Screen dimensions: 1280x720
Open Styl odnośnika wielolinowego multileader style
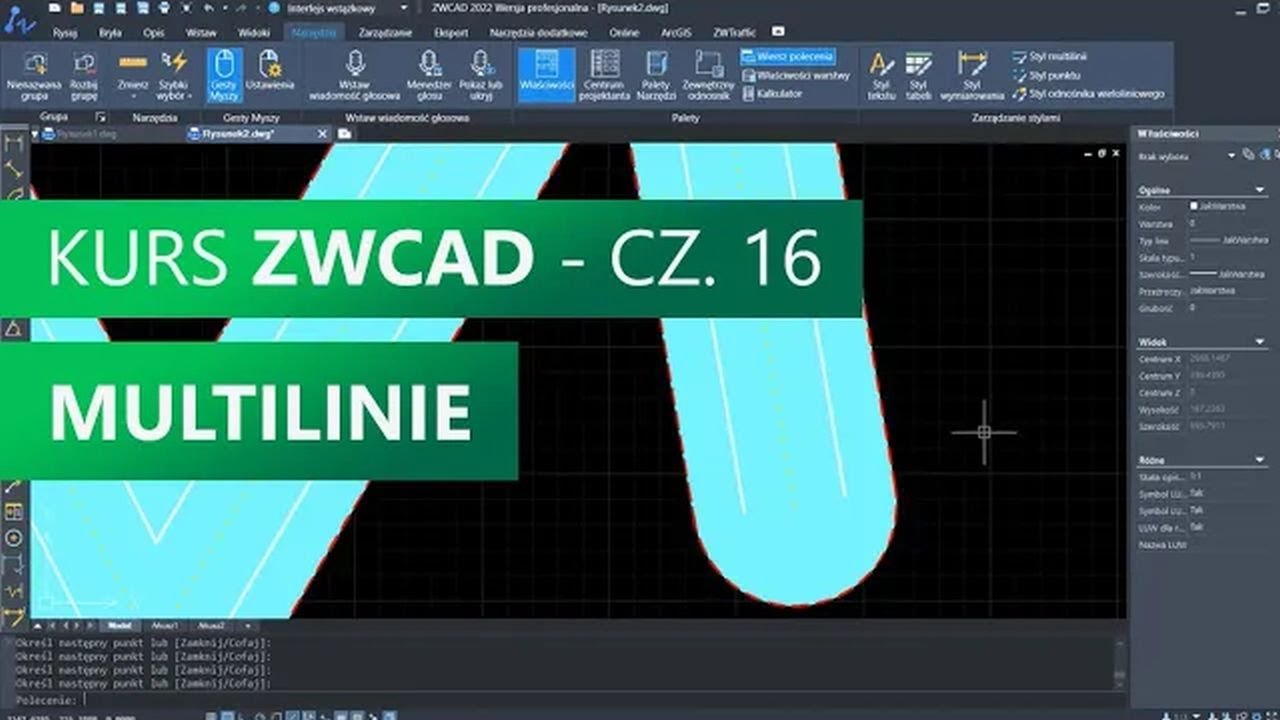[x=1089, y=93]
